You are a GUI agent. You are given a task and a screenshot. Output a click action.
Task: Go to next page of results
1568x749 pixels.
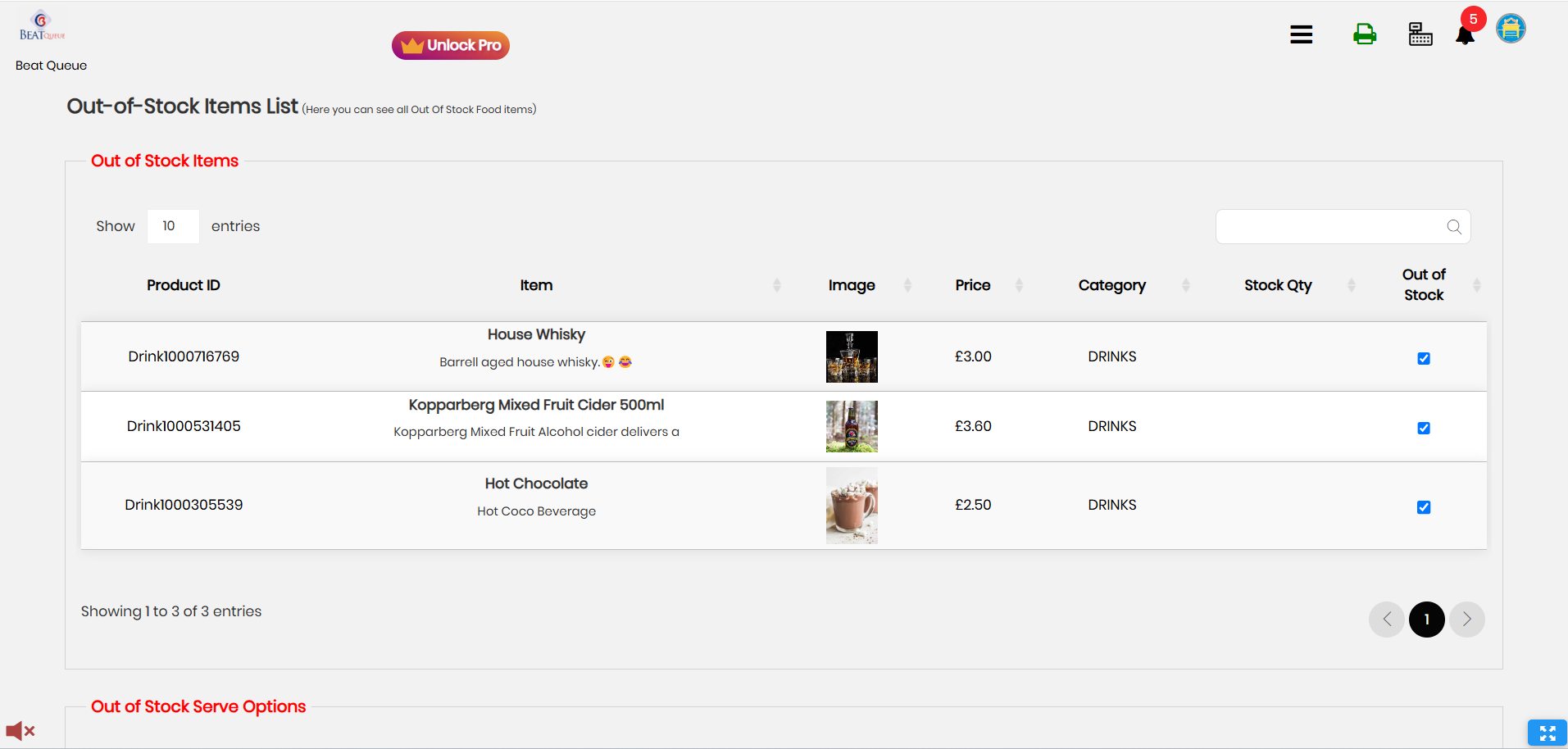pyautogui.click(x=1466, y=620)
